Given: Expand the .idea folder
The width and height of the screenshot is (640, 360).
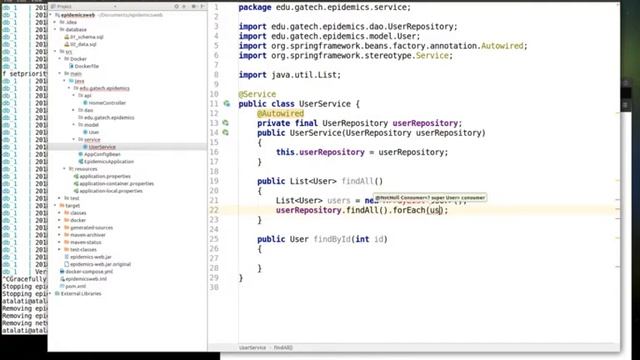Looking at the screenshot, I should pos(56,22).
